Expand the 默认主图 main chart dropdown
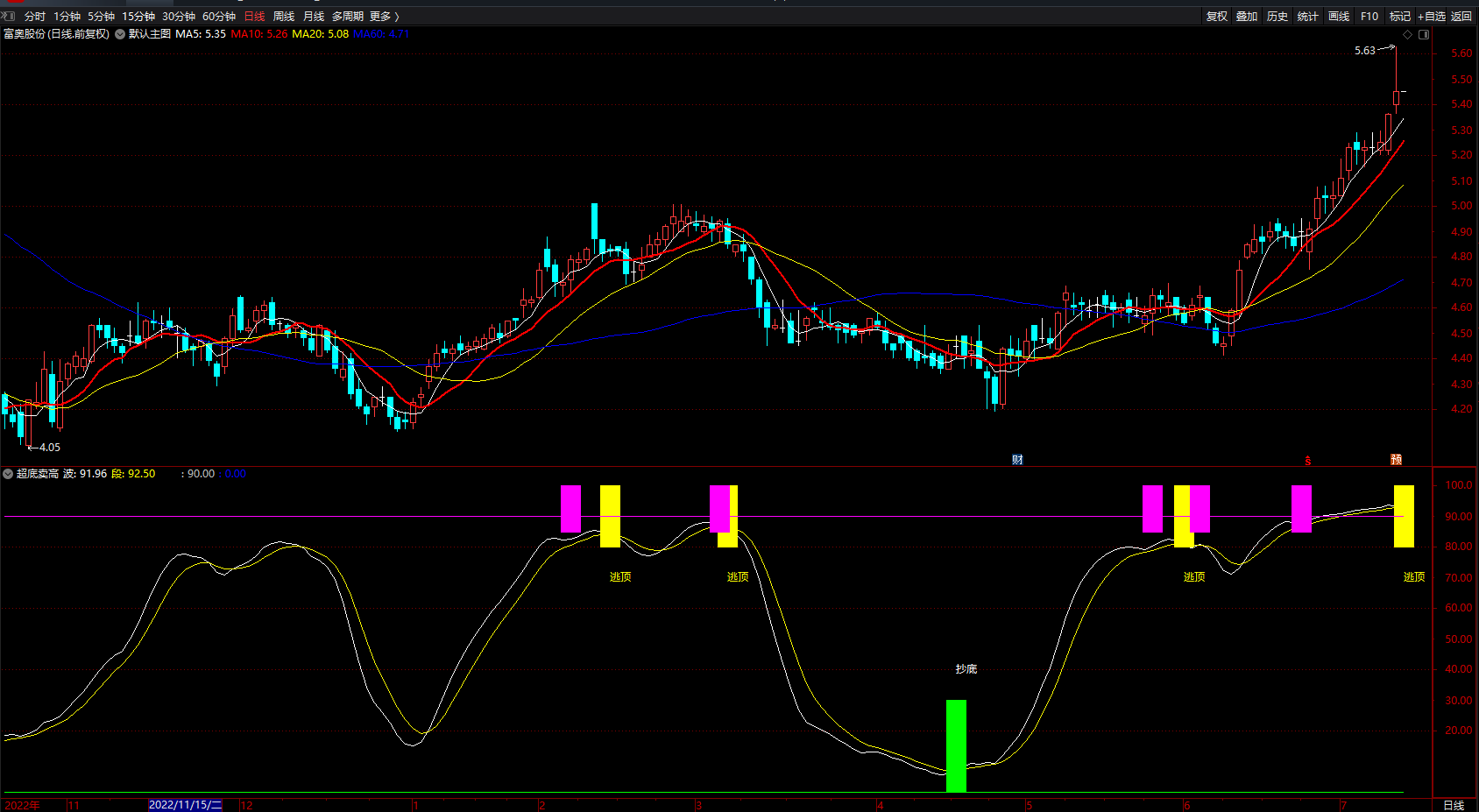1479x812 pixels. (x=120, y=34)
